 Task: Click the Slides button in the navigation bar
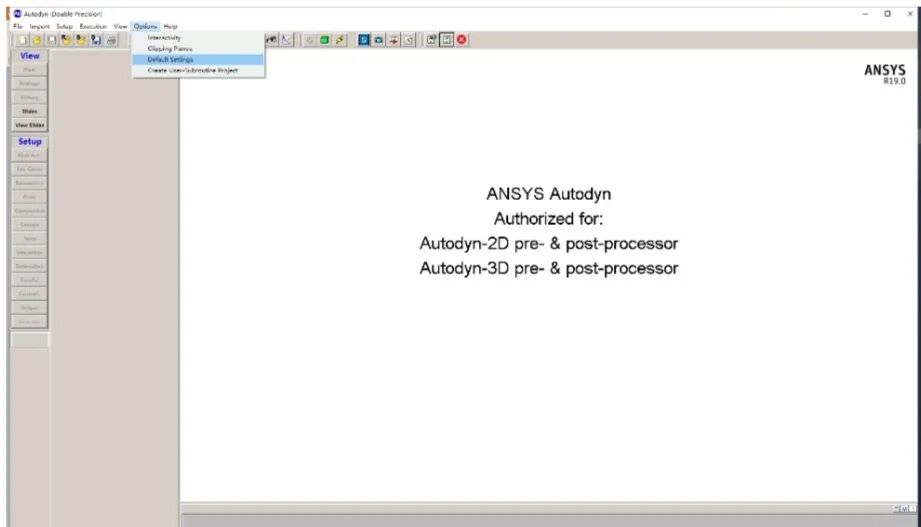point(29,111)
